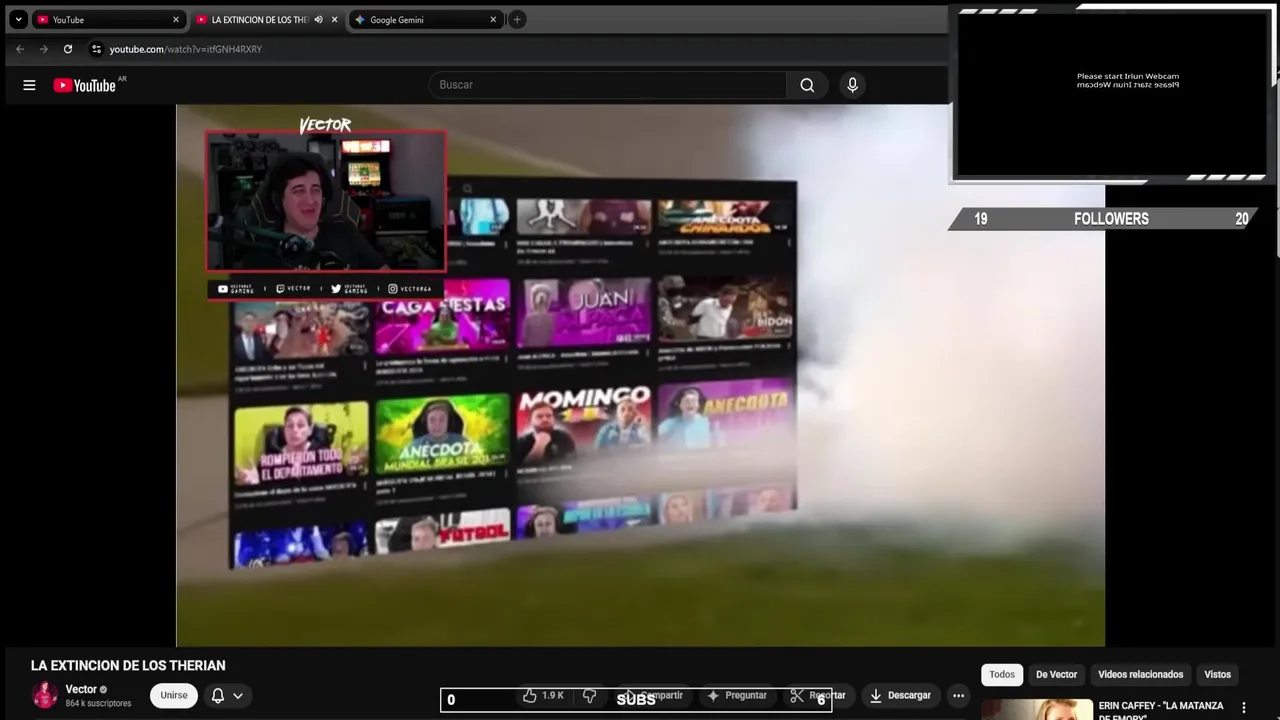Open a new browser tab
Image resolution: width=1280 pixels, height=720 pixels.
click(517, 19)
